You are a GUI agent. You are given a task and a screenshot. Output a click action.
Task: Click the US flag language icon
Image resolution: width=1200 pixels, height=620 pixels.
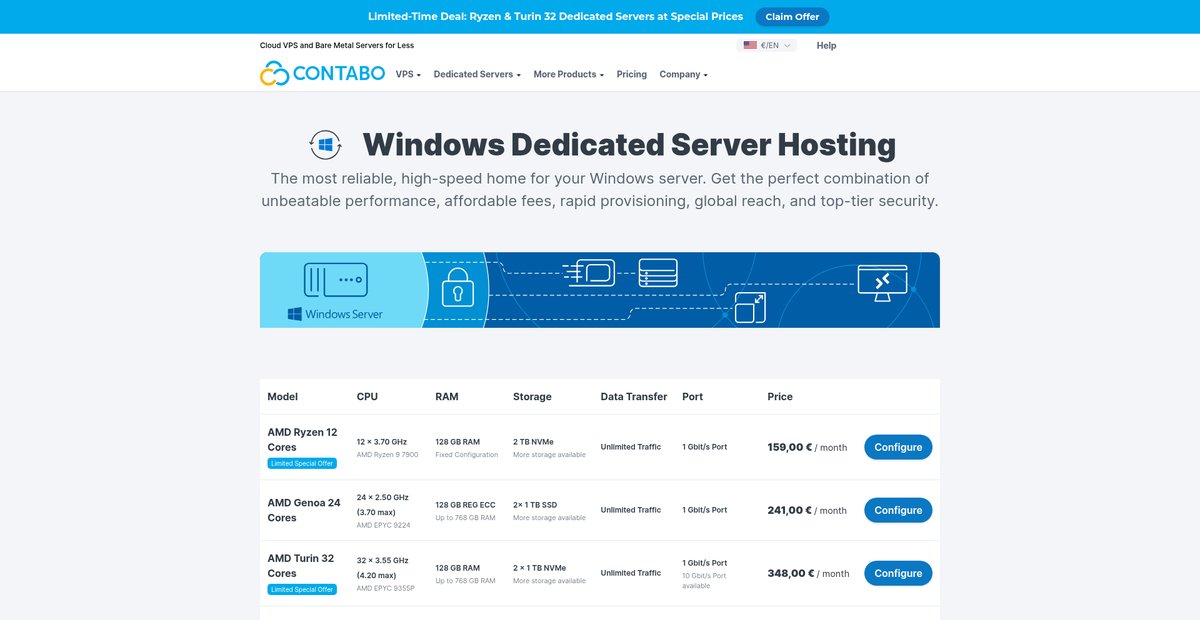(x=750, y=45)
